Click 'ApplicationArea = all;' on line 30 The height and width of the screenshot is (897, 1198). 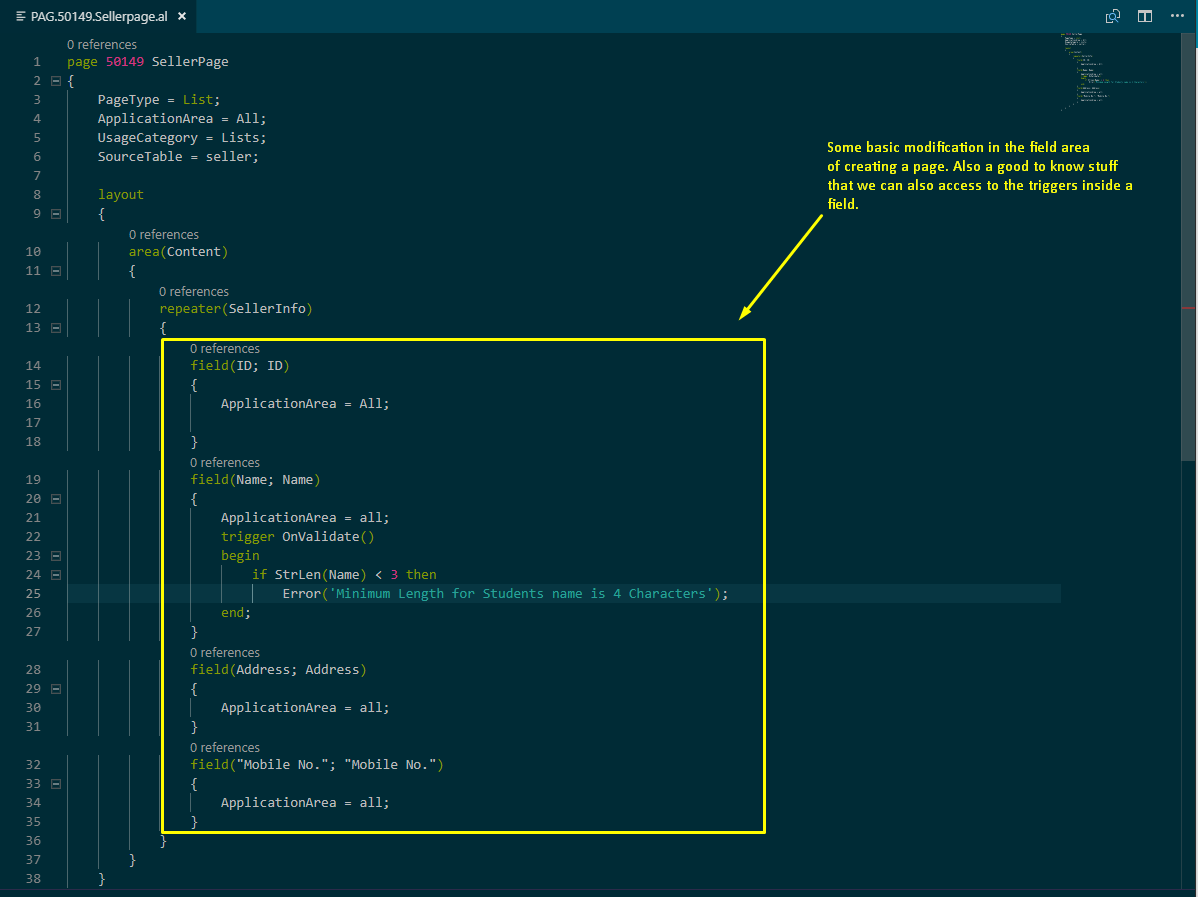tap(305, 708)
